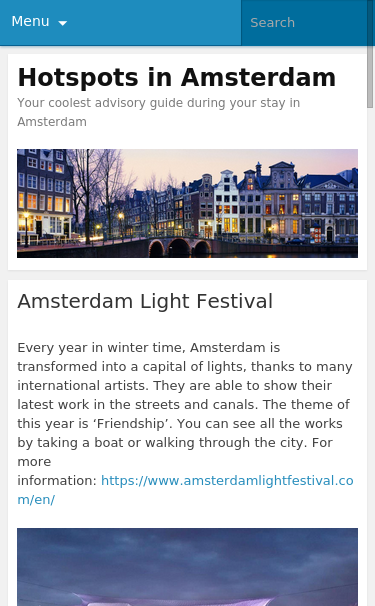Click the word 'Friendship' in the article
Image resolution: width=375 pixels, height=606 pixels.
[131, 424]
